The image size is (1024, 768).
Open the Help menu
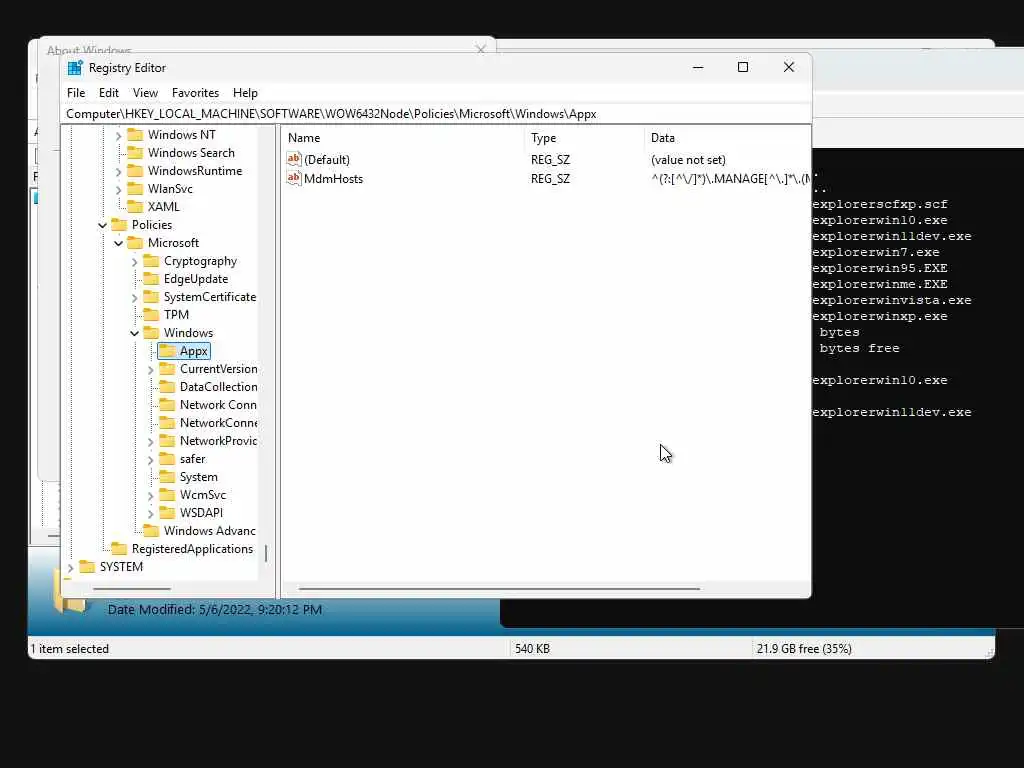[x=245, y=93]
